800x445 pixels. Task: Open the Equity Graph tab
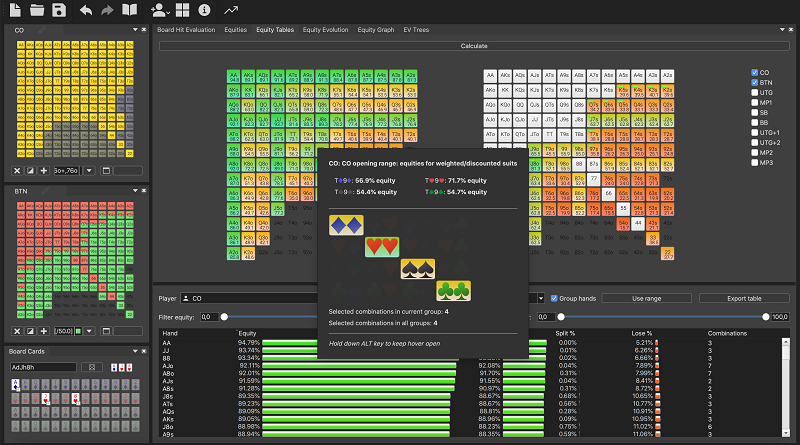click(x=376, y=30)
